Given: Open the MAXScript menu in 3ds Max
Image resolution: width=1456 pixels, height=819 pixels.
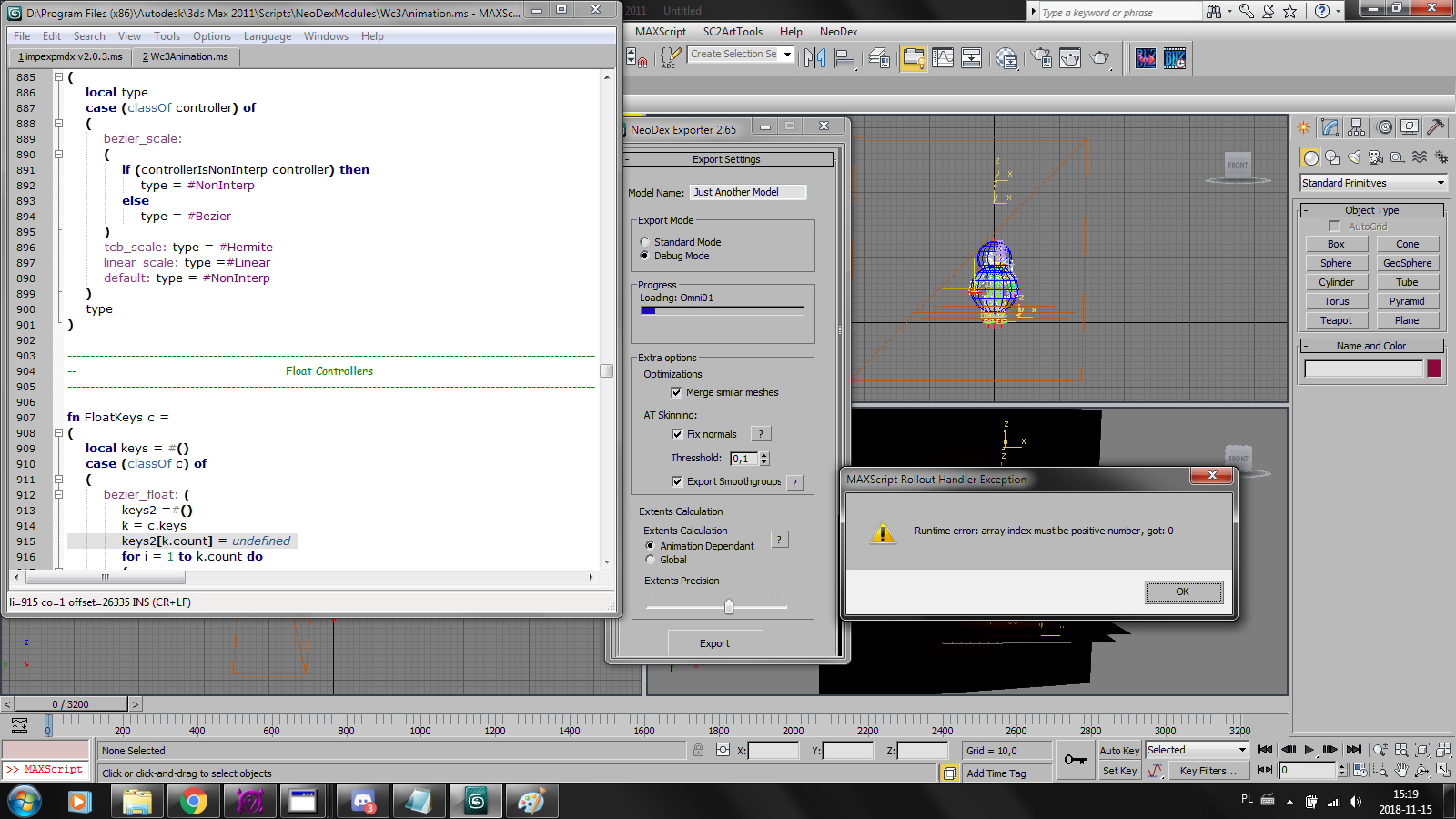Looking at the screenshot, I should pyautogui.click(x=661, y=31).
